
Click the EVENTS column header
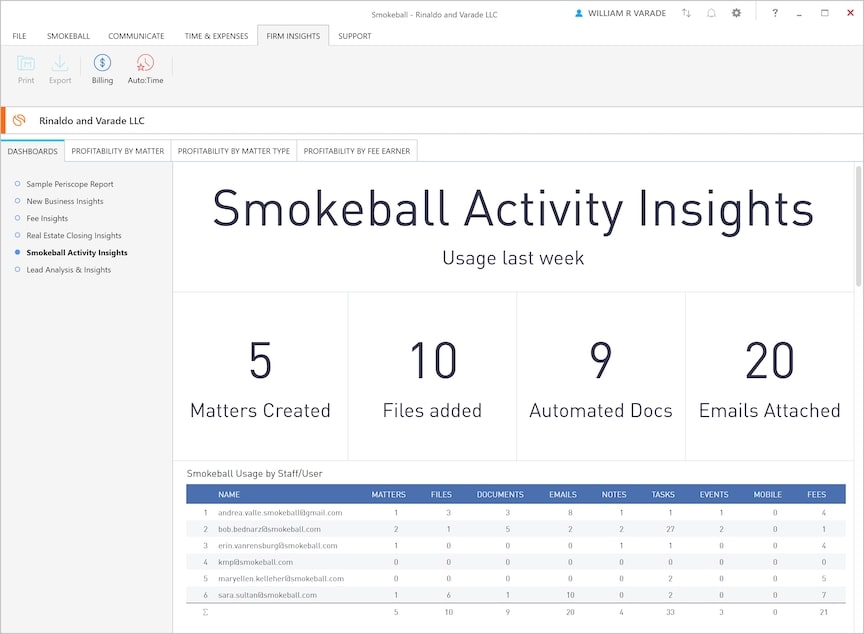tap(714, 494)
